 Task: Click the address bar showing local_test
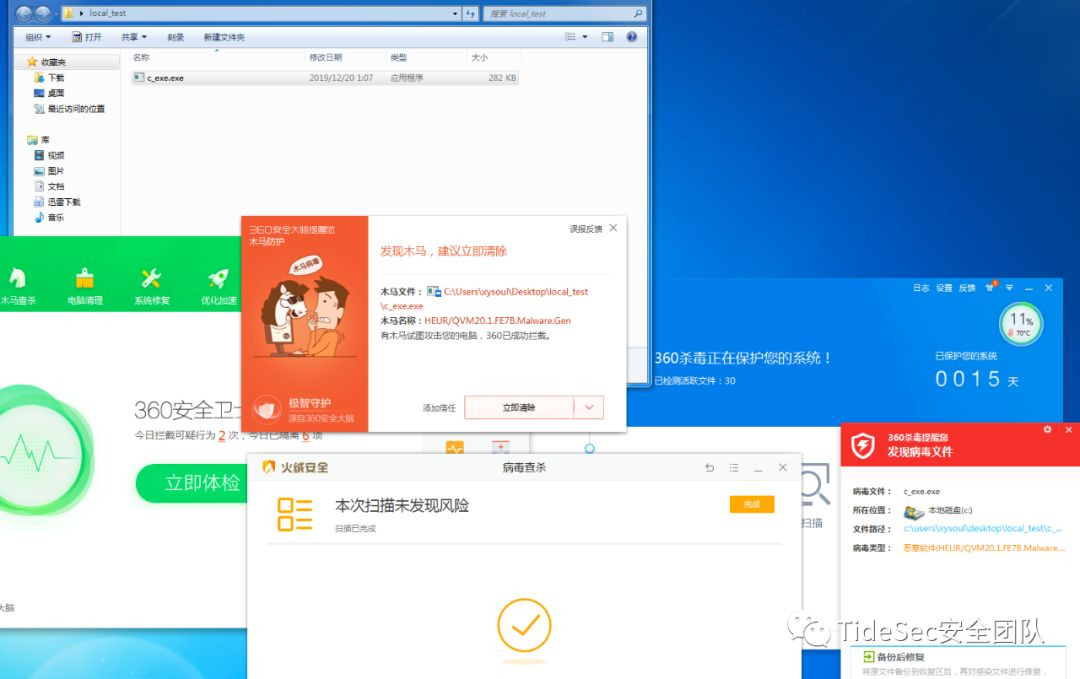[x=262, y=13]
